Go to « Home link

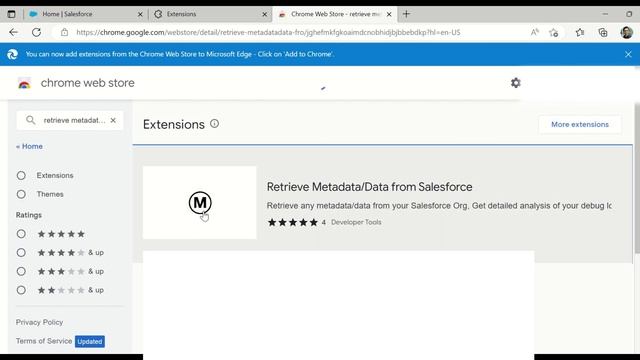pos(29,146)
